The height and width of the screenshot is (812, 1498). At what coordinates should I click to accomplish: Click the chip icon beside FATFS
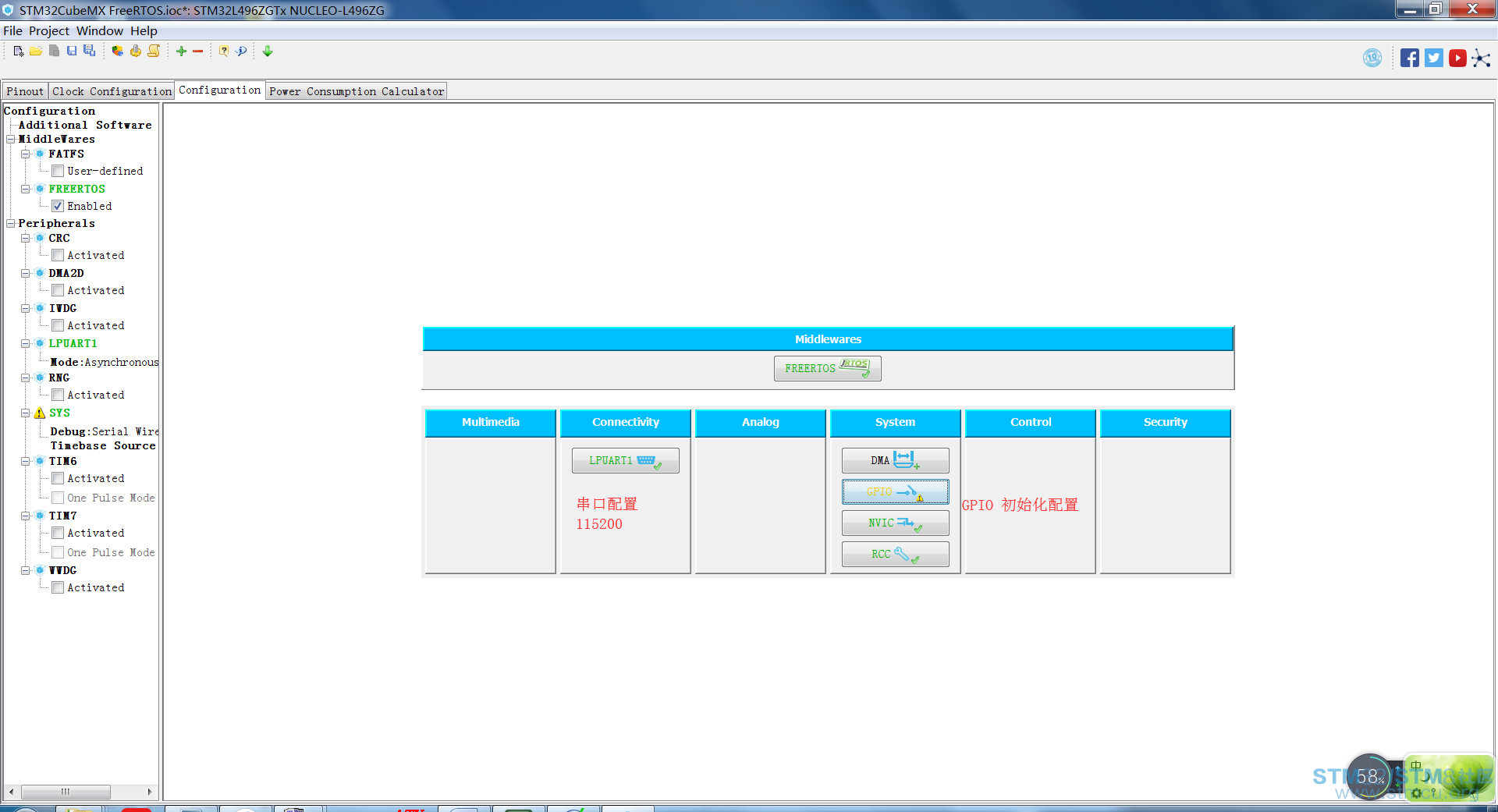[40, 154]
